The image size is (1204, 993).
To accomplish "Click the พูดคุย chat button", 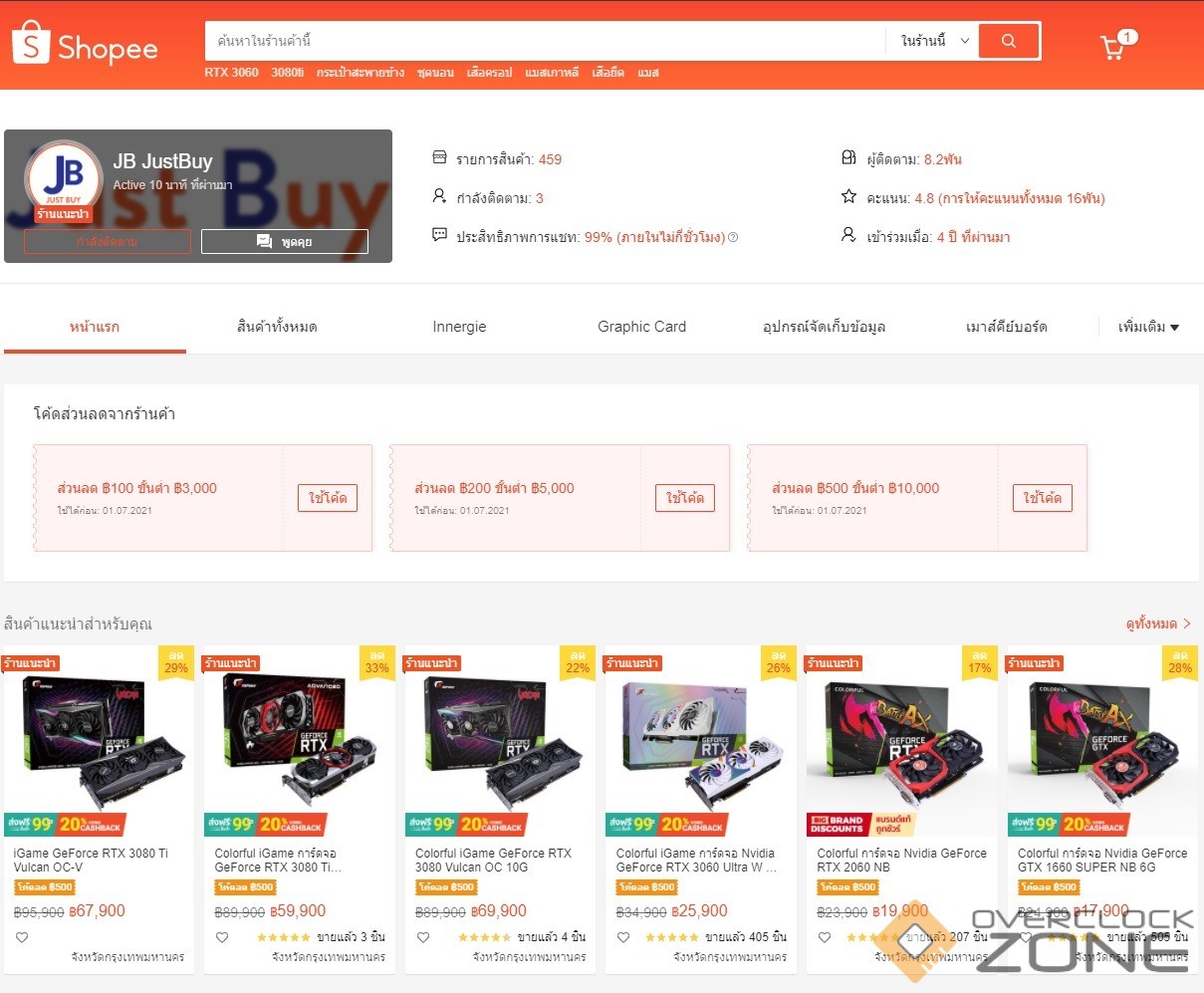I will pyautogui.click(x=285, y=241).
